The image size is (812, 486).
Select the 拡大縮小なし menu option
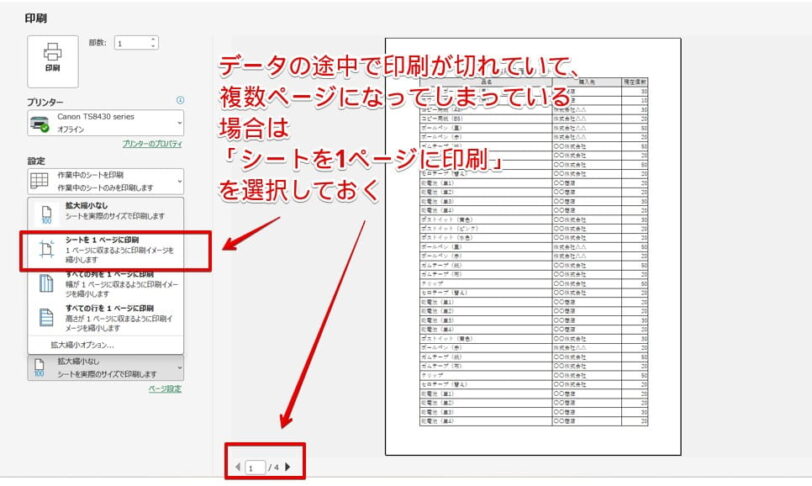(106, 211)
